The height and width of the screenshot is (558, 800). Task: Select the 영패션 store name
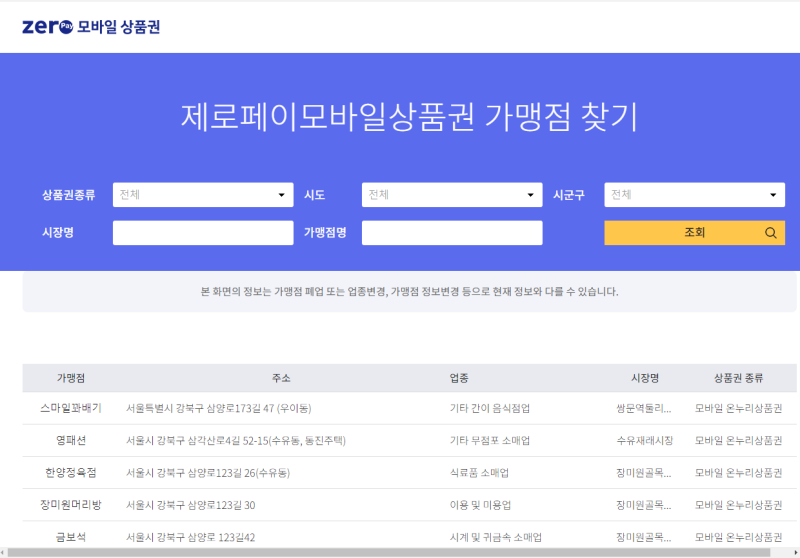pyautogui.click(x=71, y=440)
